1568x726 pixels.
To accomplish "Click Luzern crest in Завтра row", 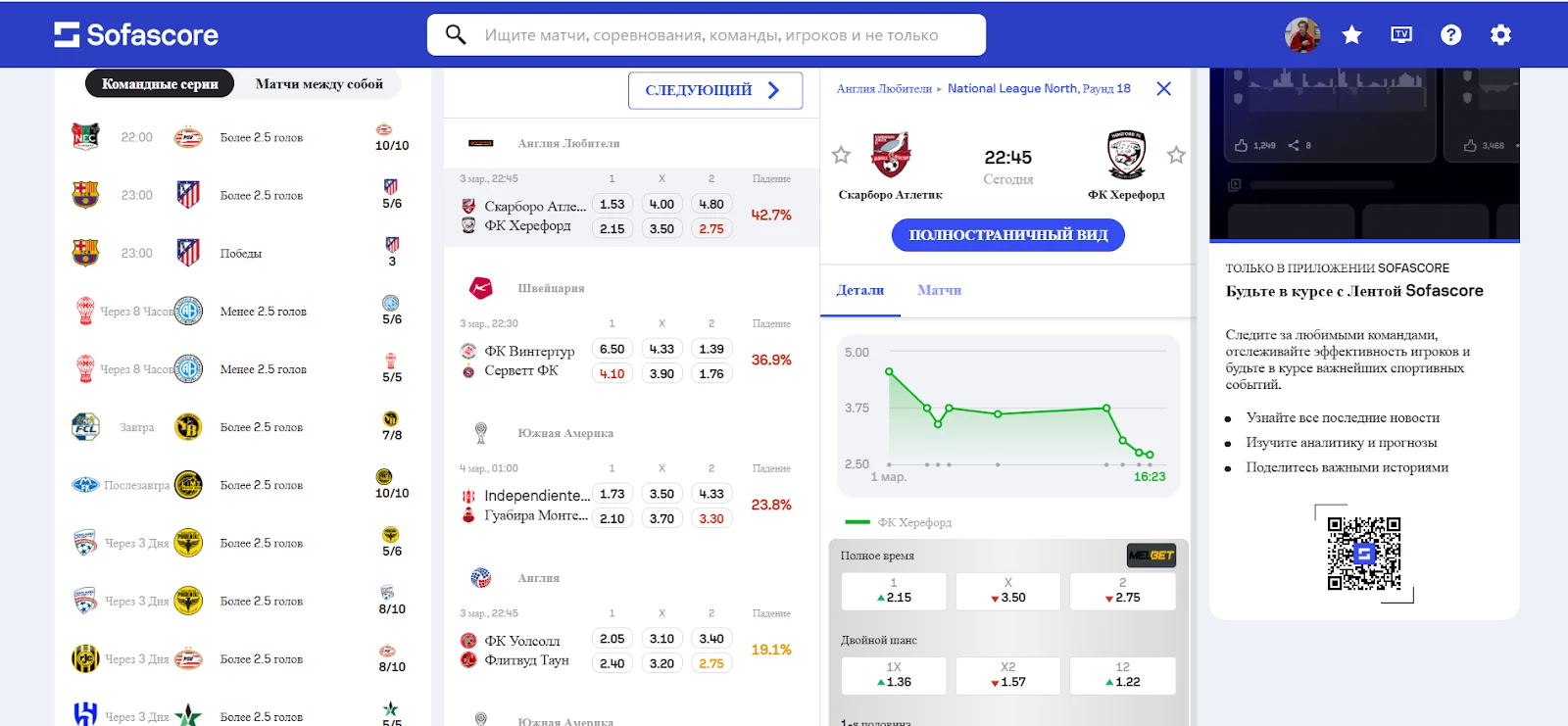I will (86, 427).
